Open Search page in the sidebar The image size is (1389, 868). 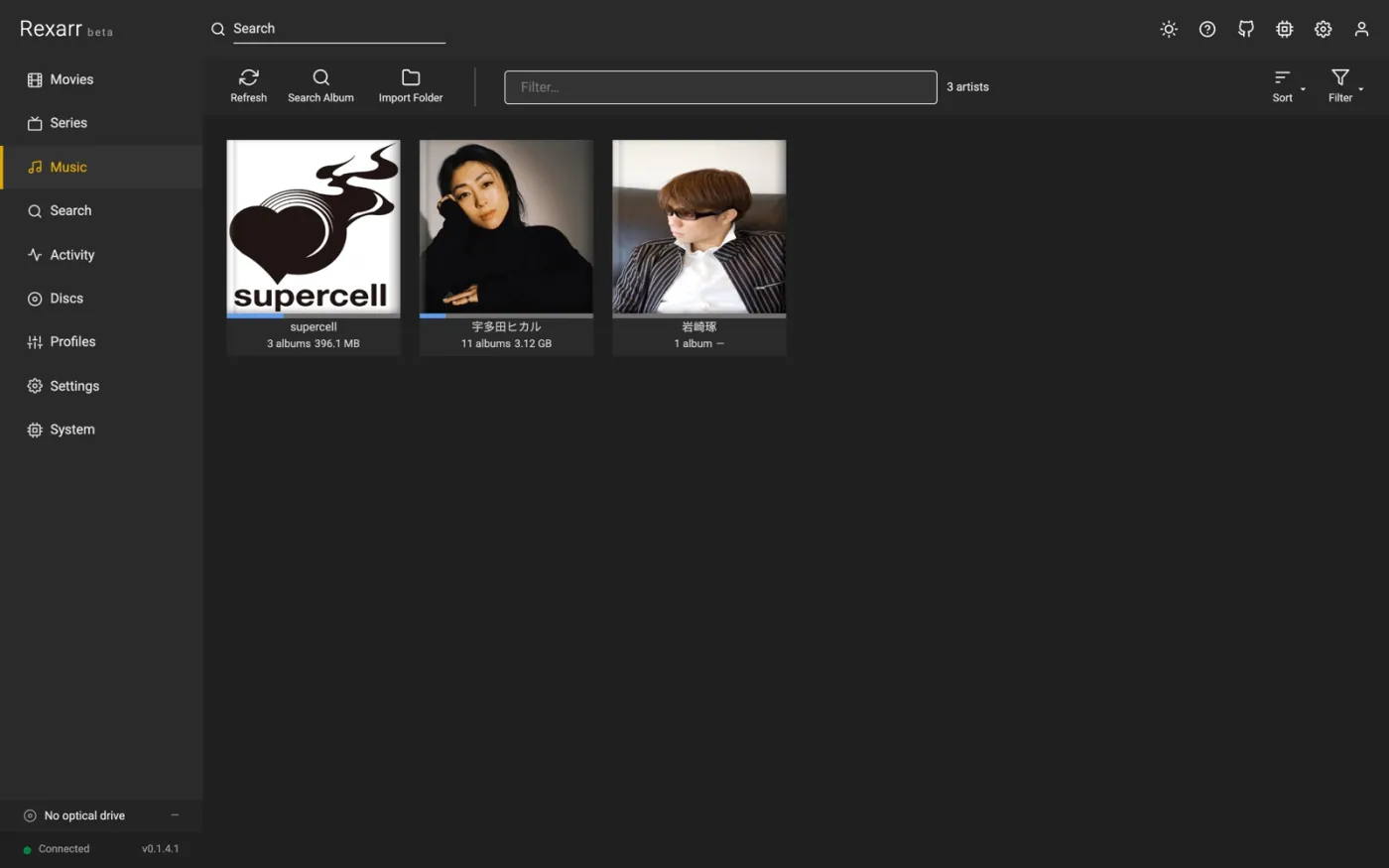101,210
